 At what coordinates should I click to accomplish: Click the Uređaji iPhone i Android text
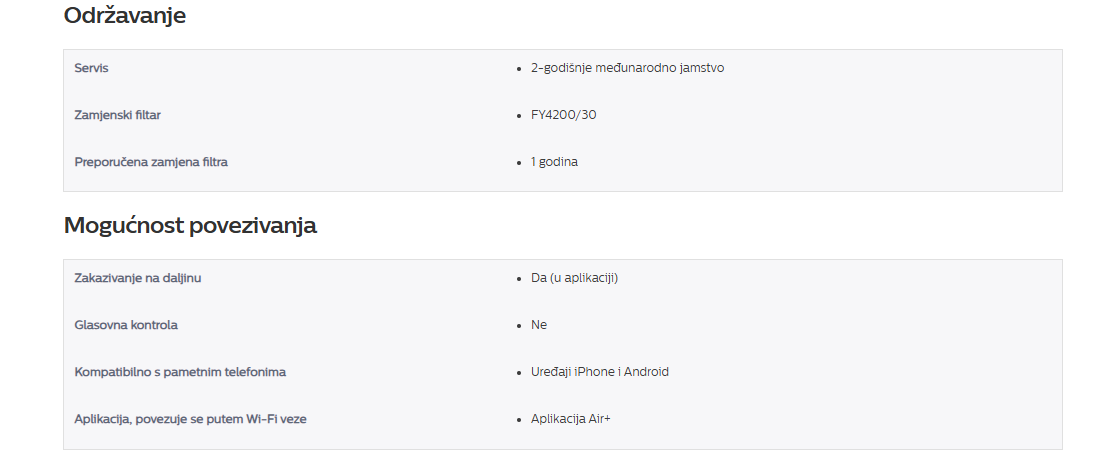[x=600, y=371]
